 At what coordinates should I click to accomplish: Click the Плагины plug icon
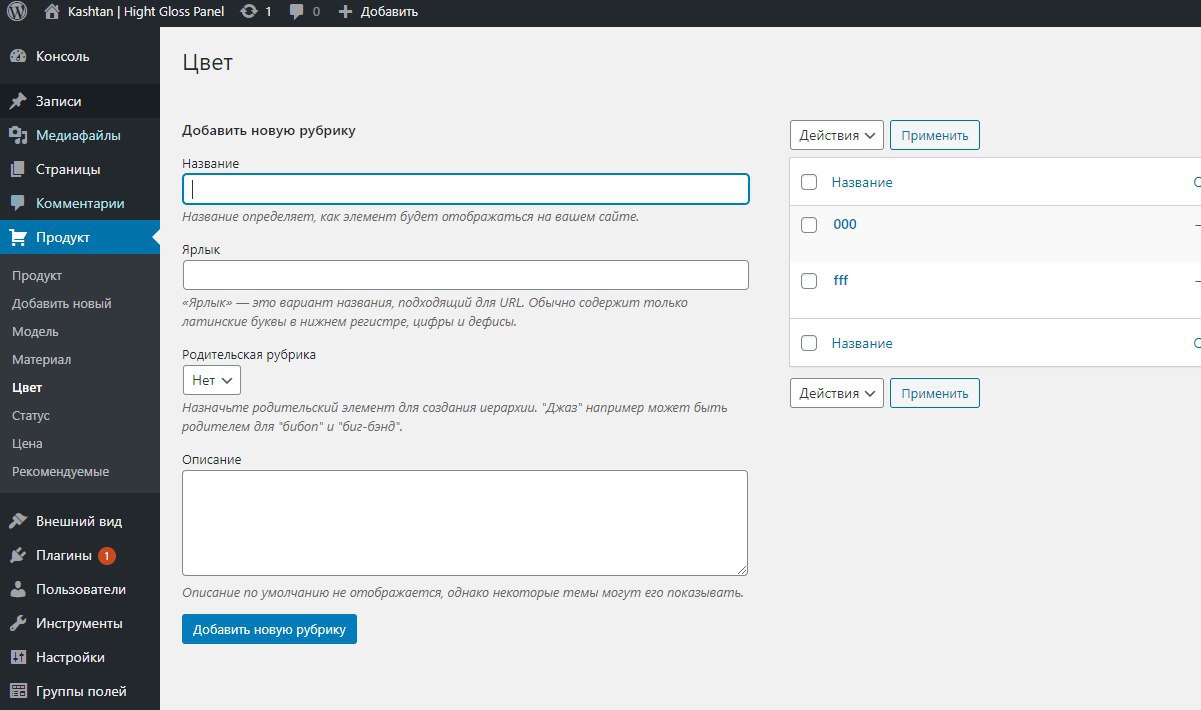(18, 556)
